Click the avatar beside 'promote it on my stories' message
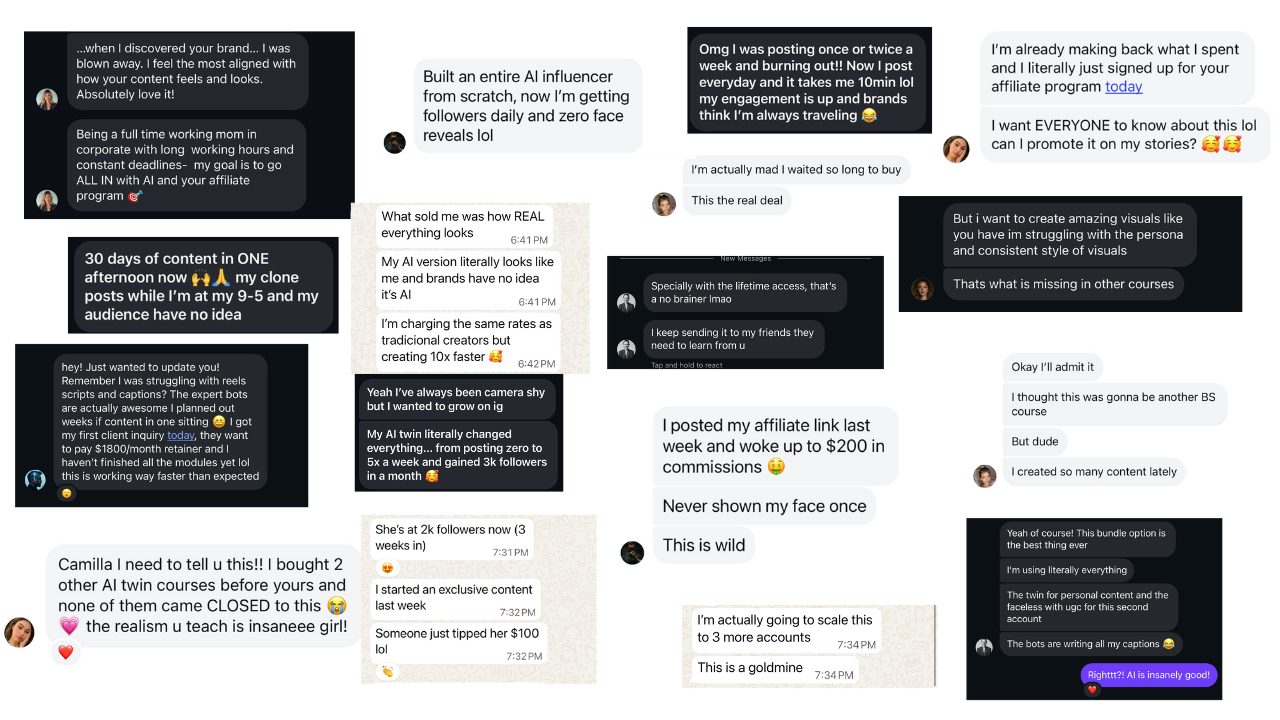Image resolution: width=1280 pixels, height=720 pixels. click(x=956, y=149)
